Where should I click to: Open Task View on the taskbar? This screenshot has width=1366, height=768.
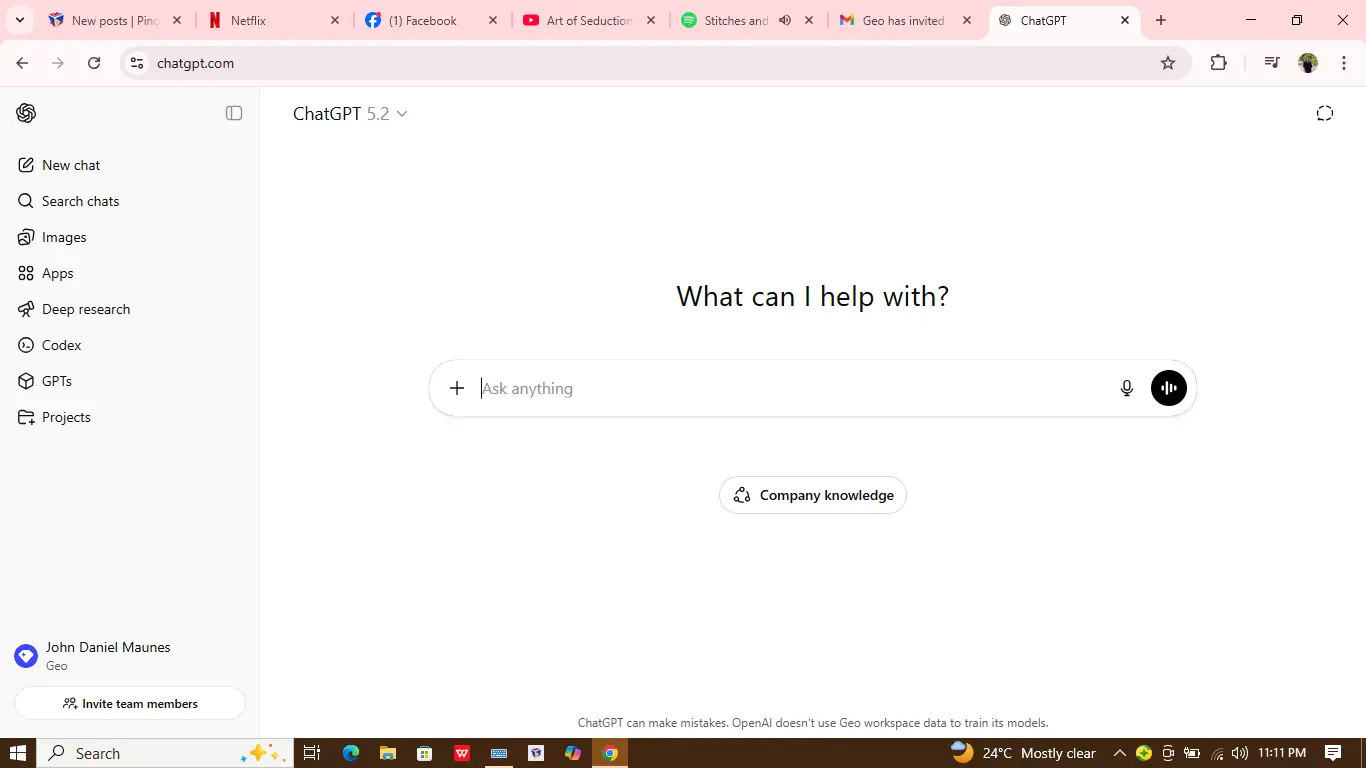(x=311, y=753)
